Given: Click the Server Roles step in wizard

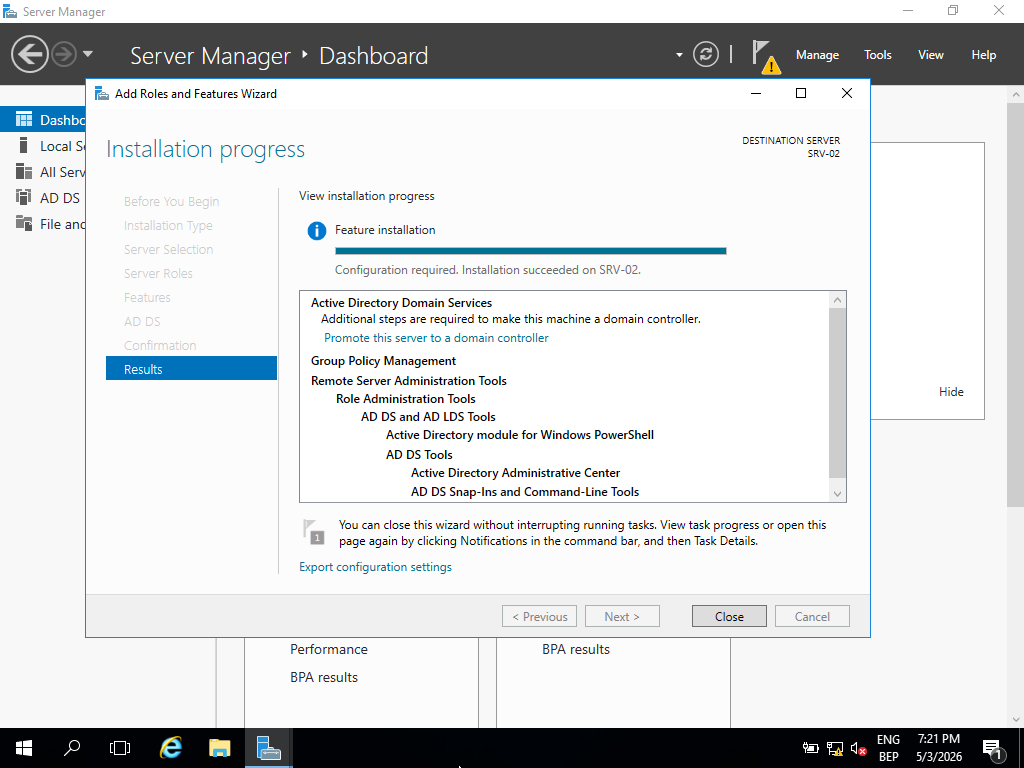Looking at the screenshot, I should tap(158, 274).
